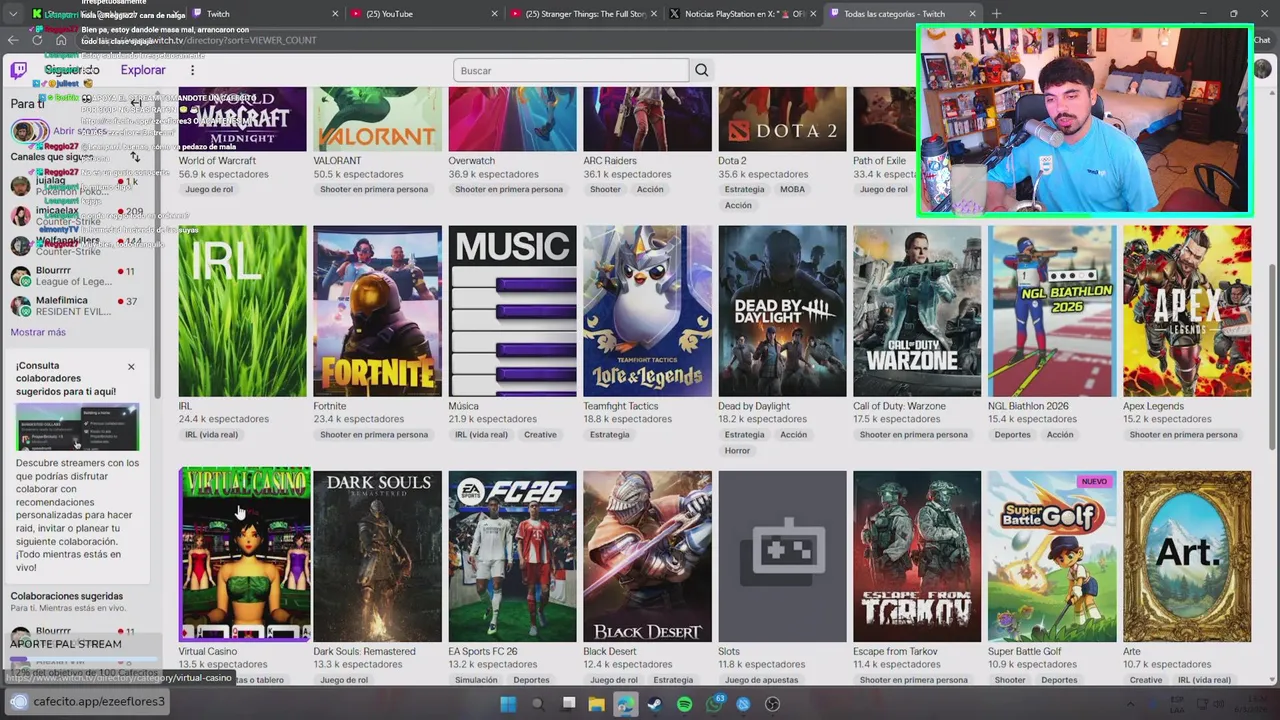This screenshot has height=720, width=1280.
Task: Select Juego de rol tag under World of Warcraft
Action: 209,189
